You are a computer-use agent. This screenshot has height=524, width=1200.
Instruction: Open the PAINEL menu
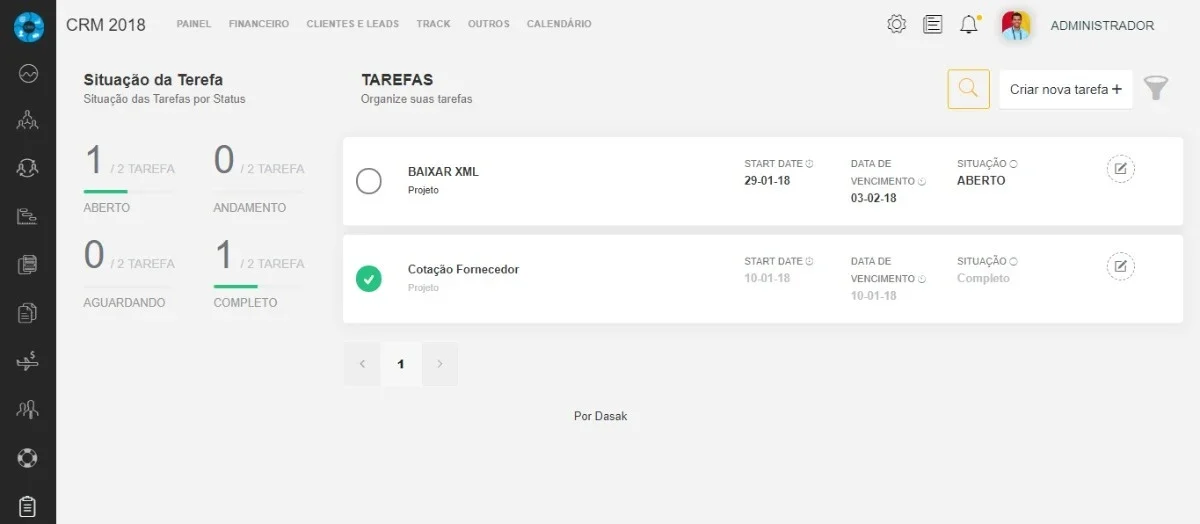[194, 24]
